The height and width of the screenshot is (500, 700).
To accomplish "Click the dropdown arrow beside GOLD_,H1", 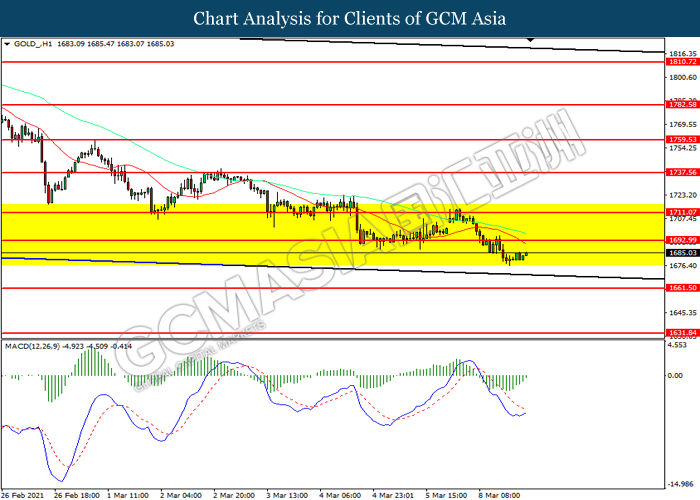I will click(x=7, y=44).
